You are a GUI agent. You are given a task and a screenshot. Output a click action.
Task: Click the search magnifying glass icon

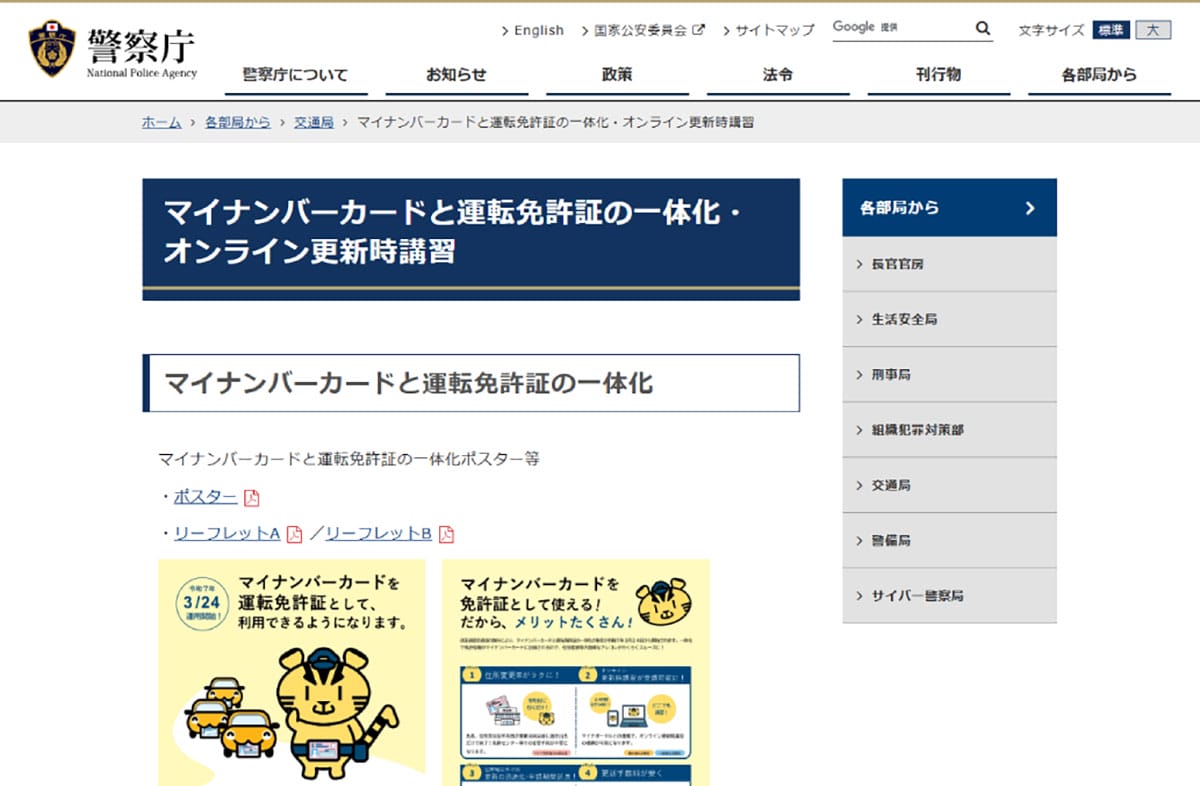(983, 29)
